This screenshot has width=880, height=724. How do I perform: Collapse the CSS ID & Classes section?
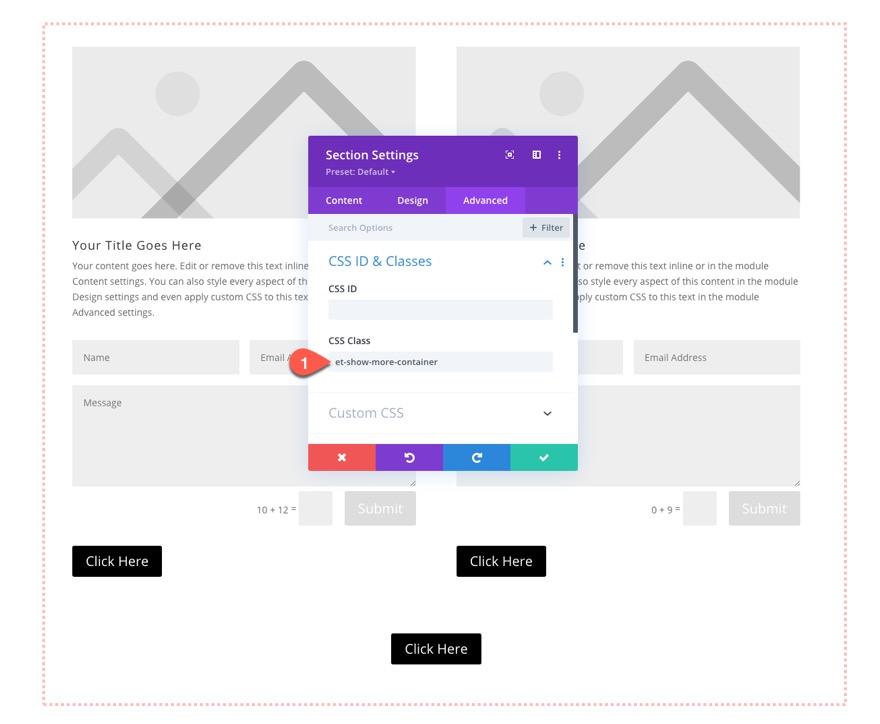point(546,261)
